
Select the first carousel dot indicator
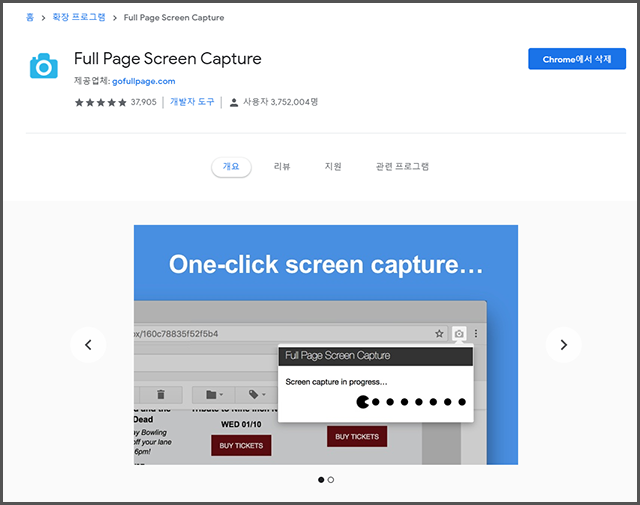pyautogui.click(x=321, y=480)
